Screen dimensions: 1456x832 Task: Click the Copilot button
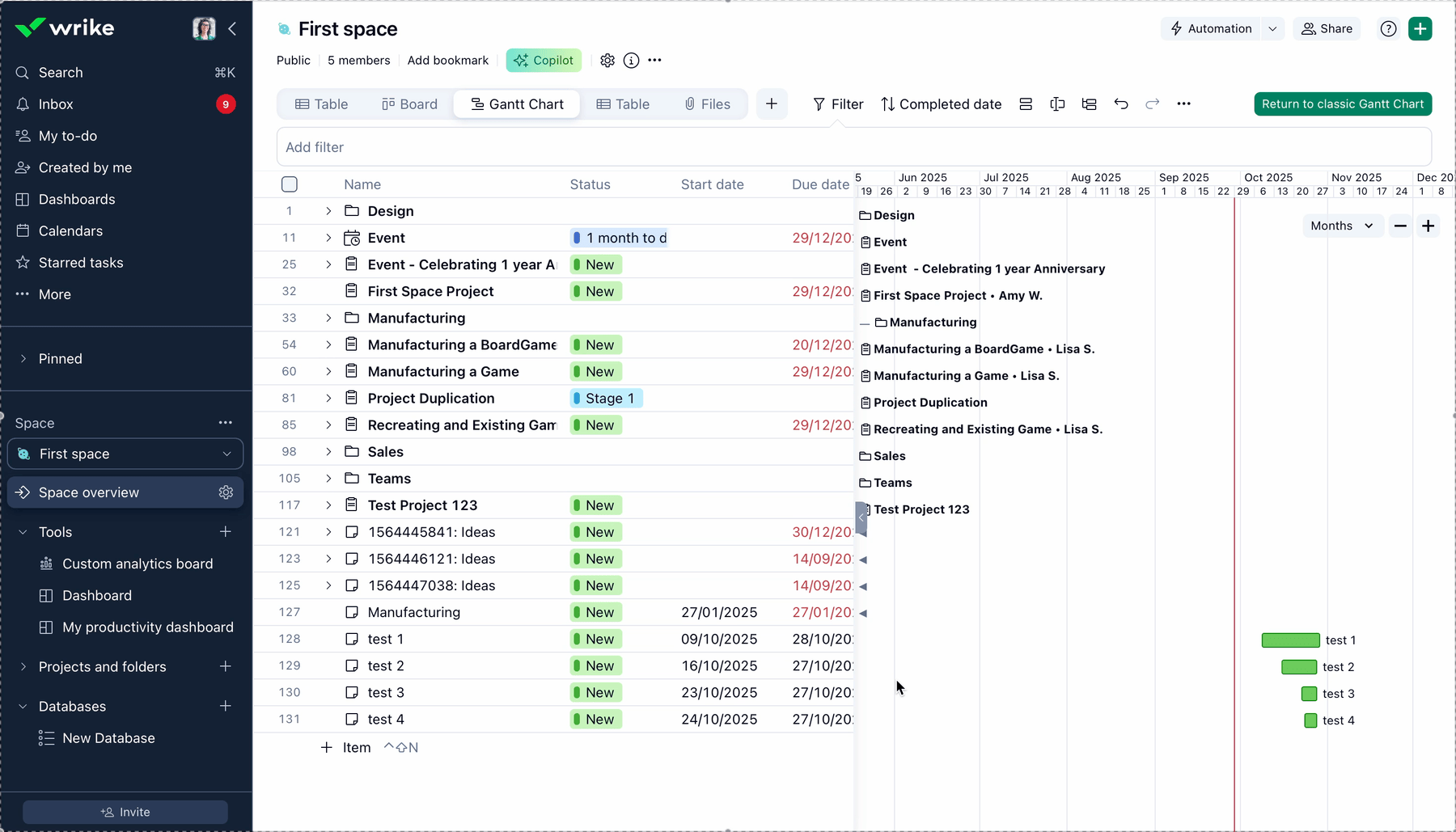(x=544, y=61)
